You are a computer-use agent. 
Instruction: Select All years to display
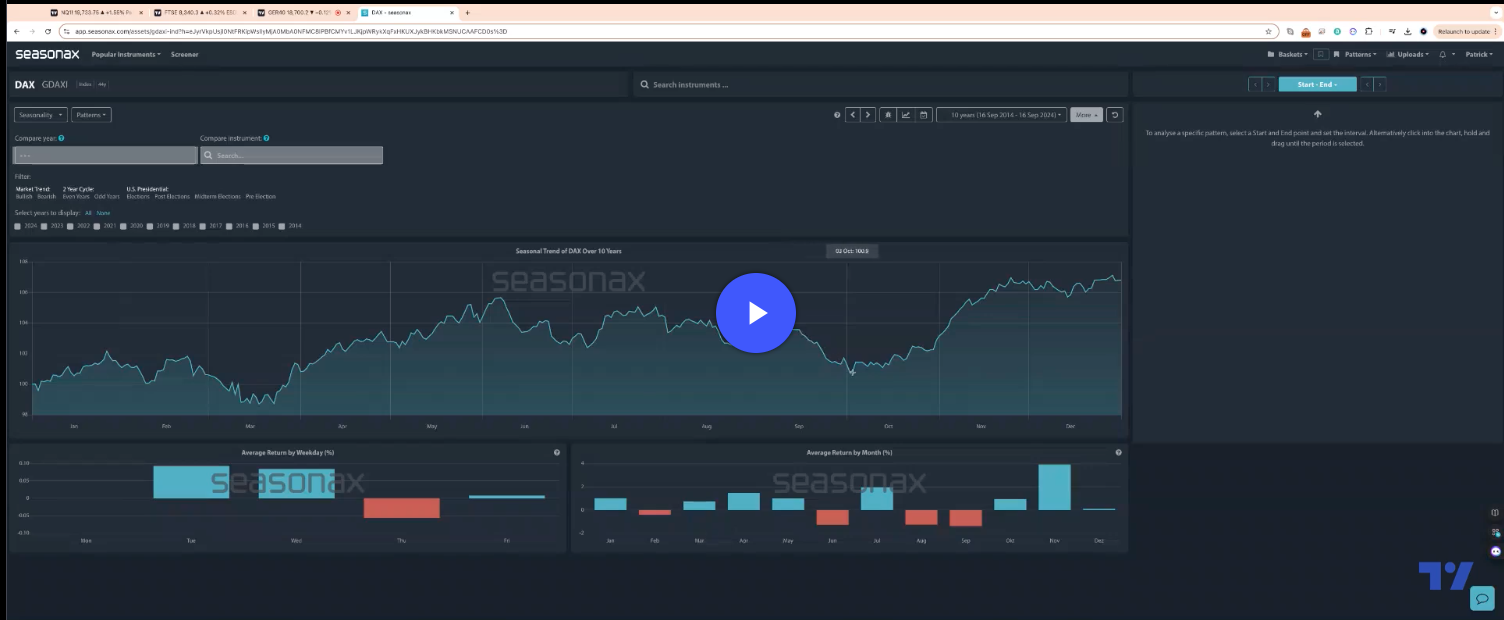88,213
